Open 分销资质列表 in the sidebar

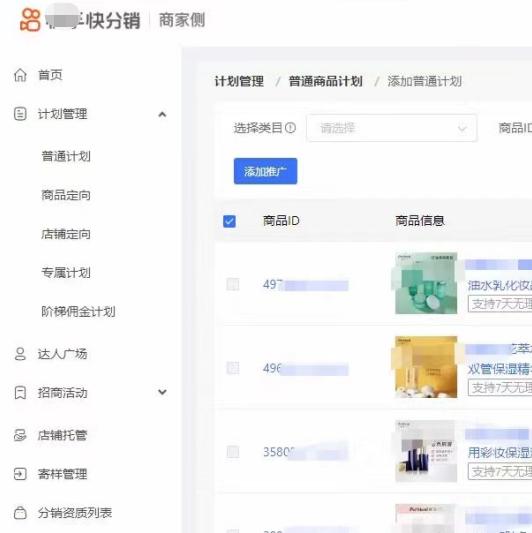coord(75,513)
